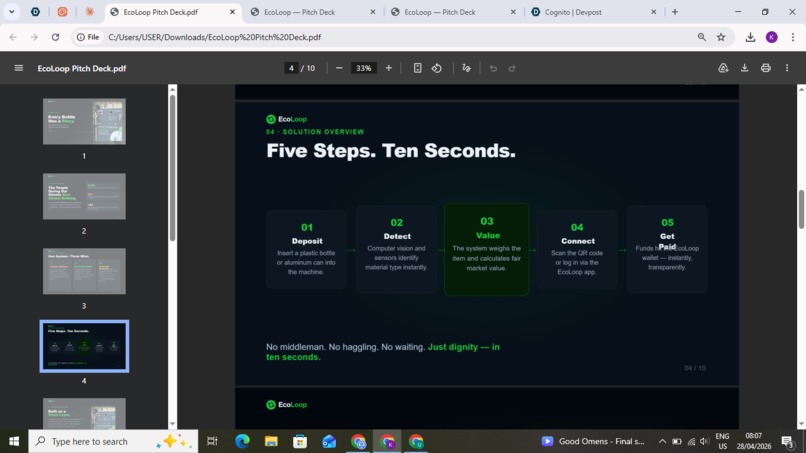The width and height of the screenshot is (806, 453).
Task: Click the address bar file path
Action: (214, 37)
